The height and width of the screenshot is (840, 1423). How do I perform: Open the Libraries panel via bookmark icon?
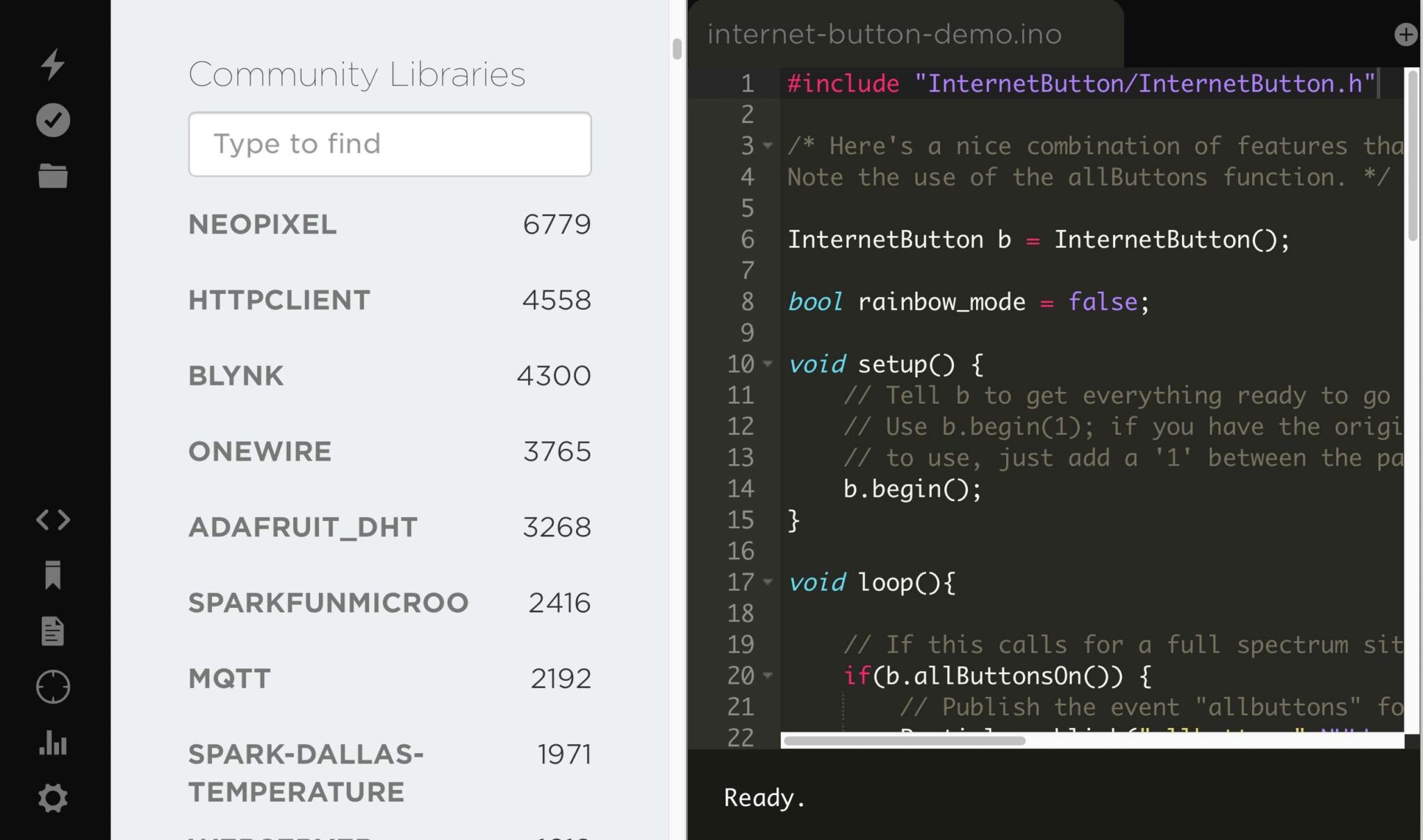coord(53,575)
